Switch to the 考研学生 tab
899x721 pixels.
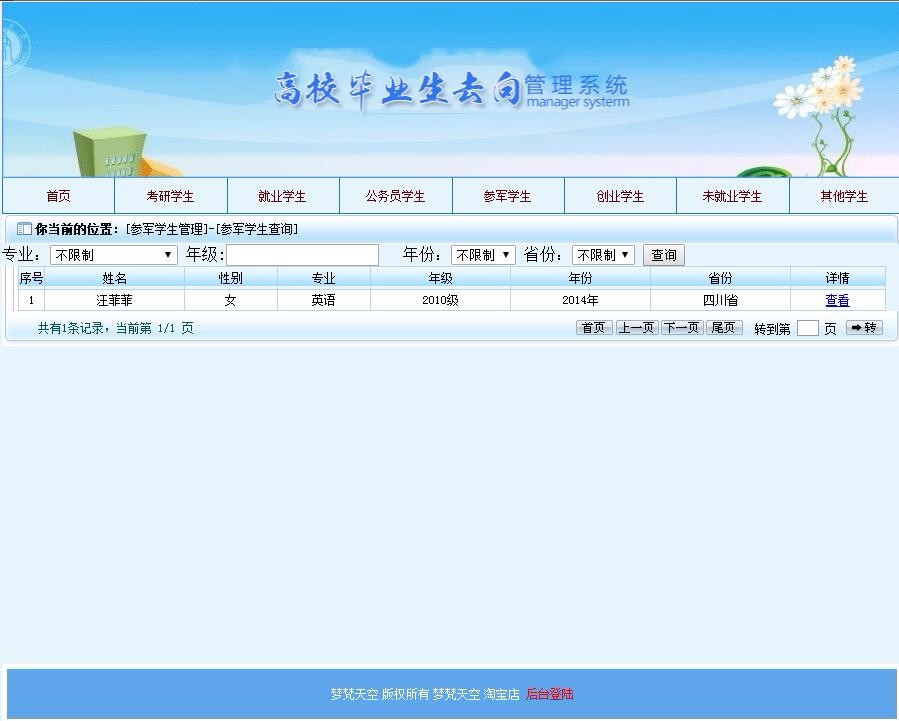(x=170, y=196)
